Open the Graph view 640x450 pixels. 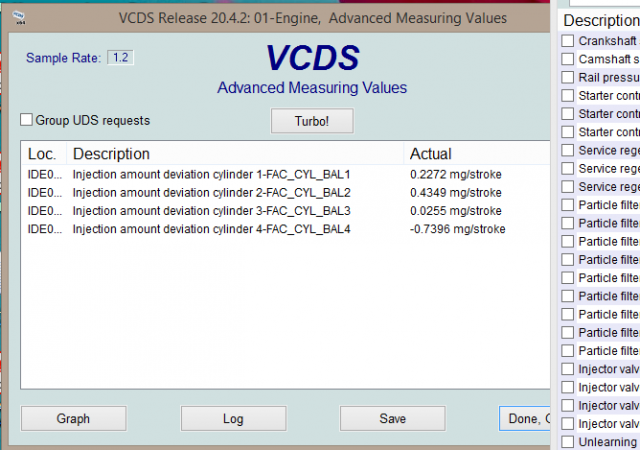click(74, 419)
